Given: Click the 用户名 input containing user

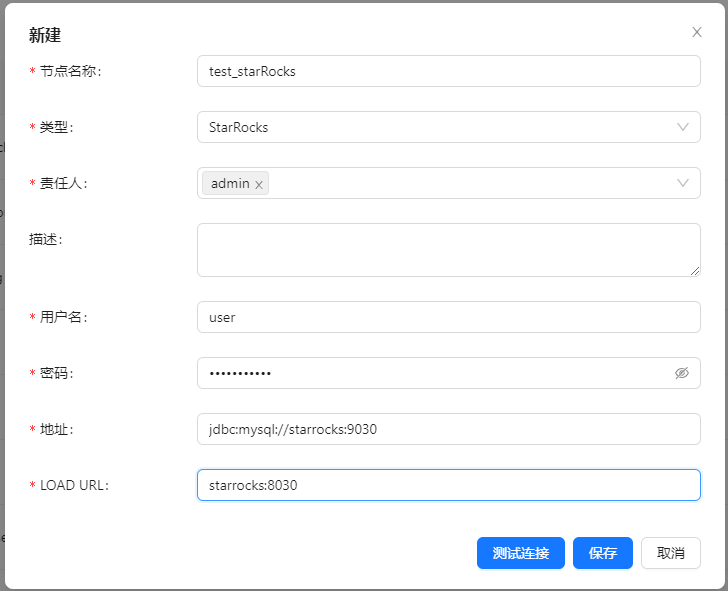Looking at the screenshot, I should (x=448, y=317).
